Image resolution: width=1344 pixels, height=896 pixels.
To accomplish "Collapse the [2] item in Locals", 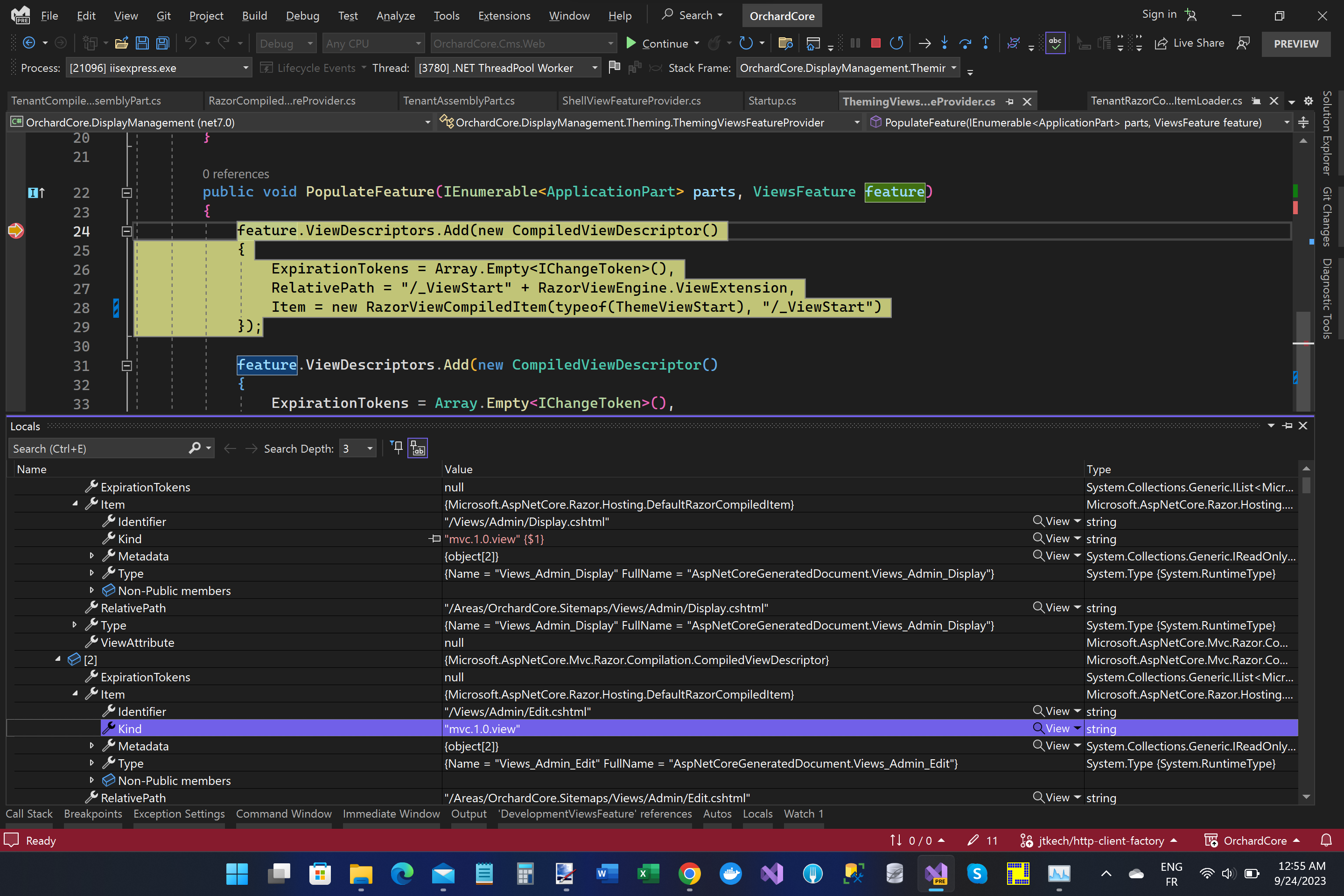I will (58, 659).
